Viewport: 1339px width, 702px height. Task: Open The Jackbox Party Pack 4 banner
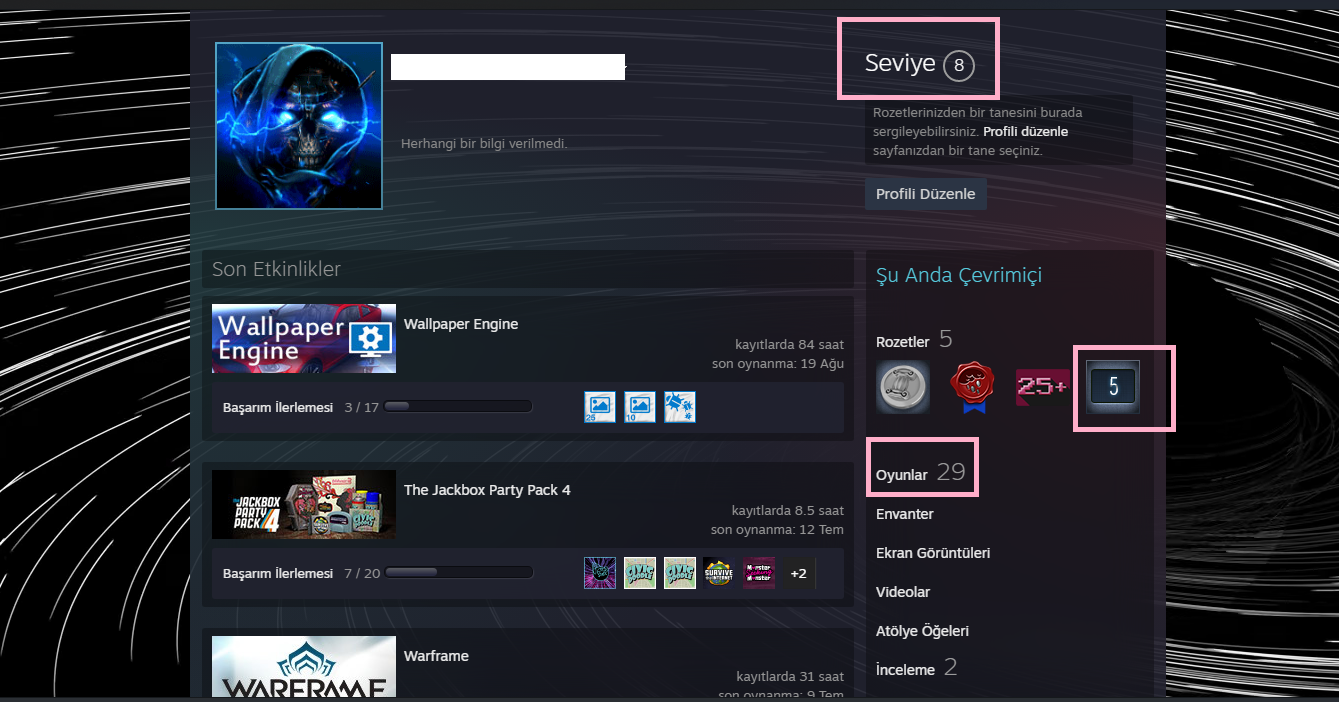(x=304, y=505)
